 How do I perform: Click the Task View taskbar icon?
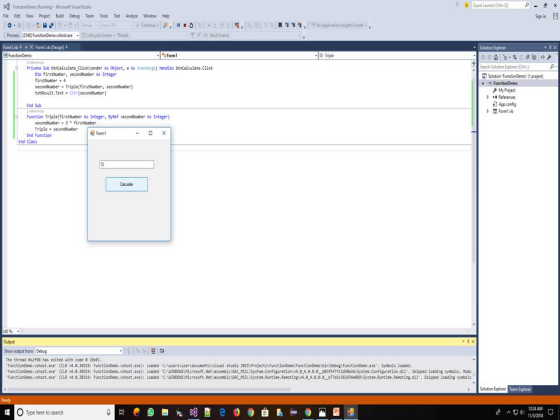click(x=121, y=412)
